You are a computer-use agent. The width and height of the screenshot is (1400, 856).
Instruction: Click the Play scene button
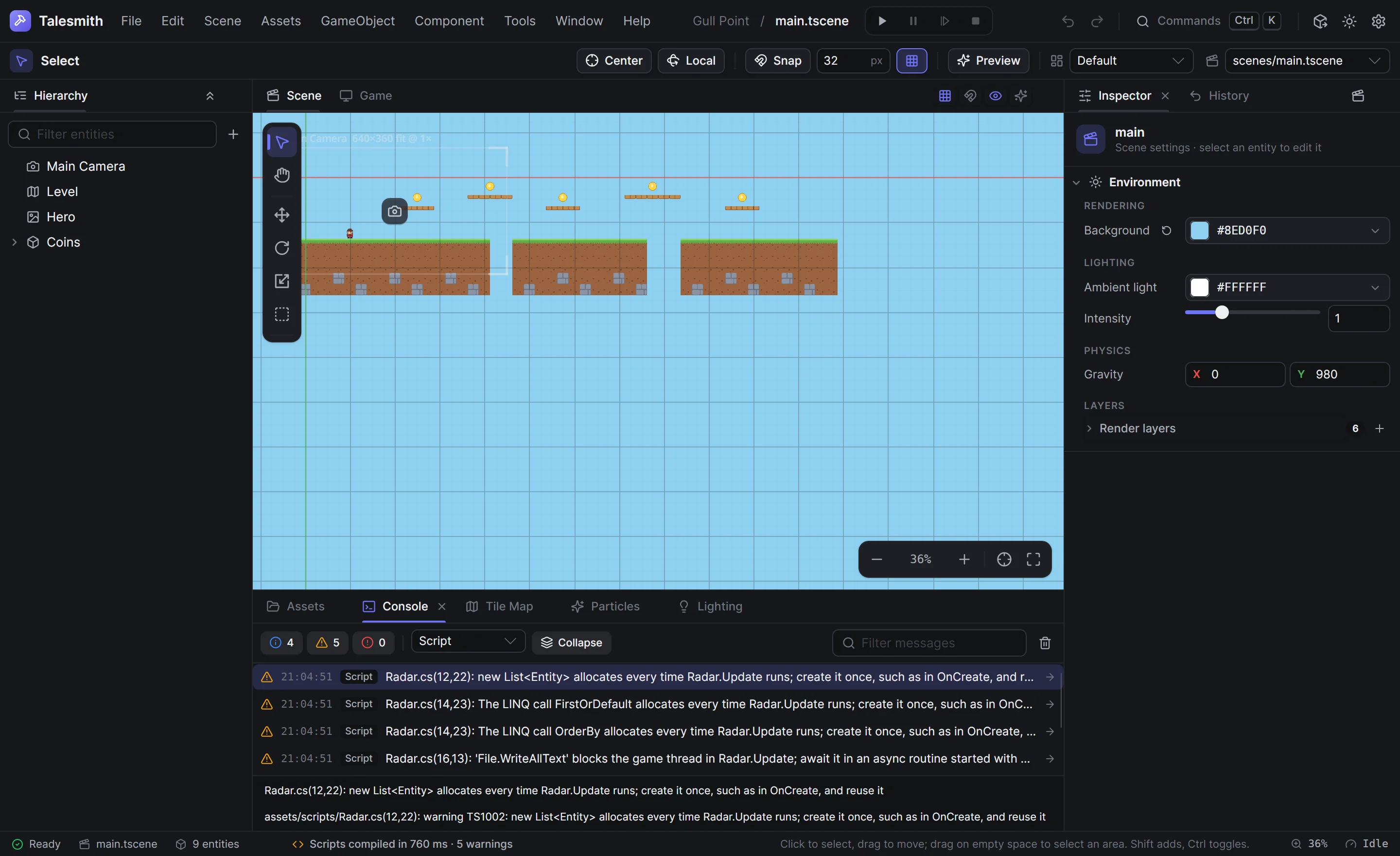point(882,21)
